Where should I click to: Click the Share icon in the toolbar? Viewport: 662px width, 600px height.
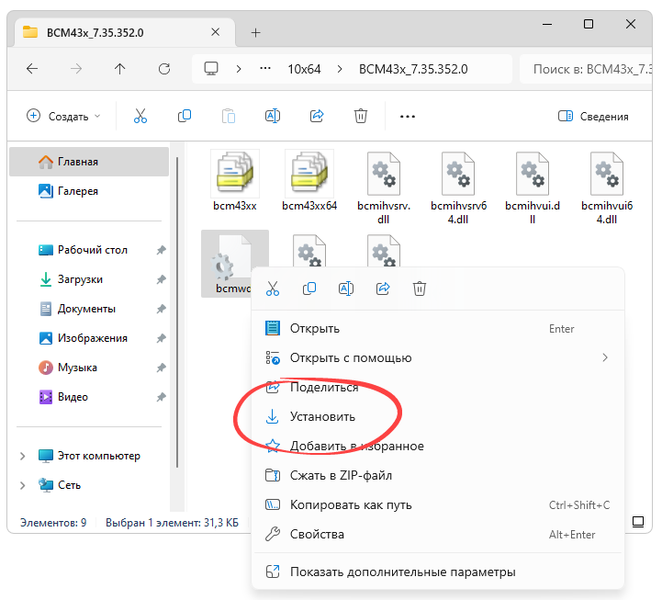click(317, 116)
